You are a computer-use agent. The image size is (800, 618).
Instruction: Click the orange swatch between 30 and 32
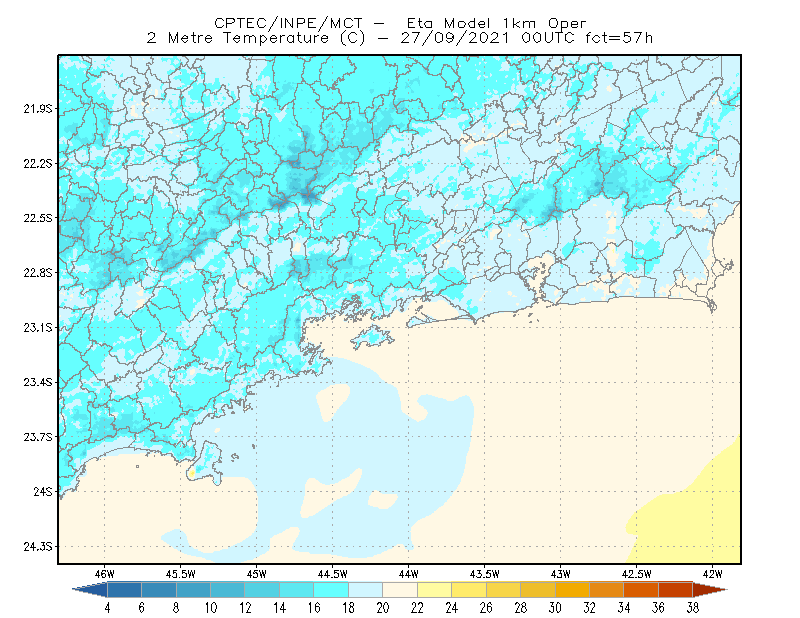point(572,589)
